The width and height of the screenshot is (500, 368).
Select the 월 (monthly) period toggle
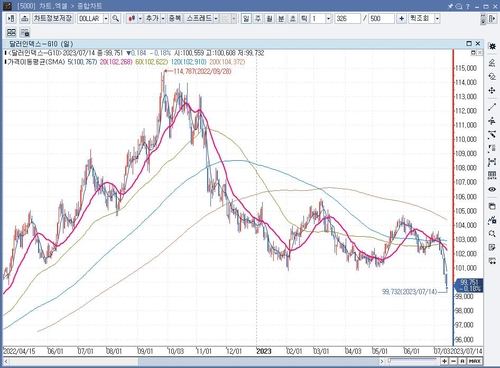(x=269, y=18)
